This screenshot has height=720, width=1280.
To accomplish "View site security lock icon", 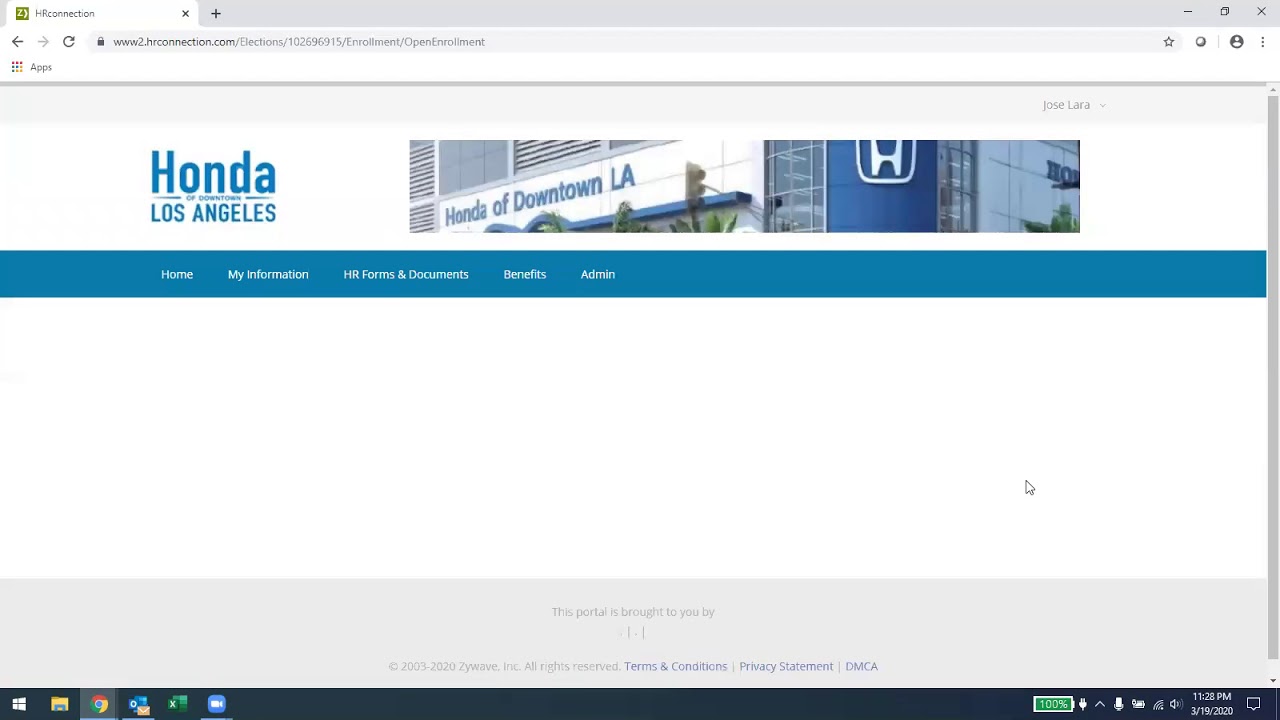I will pyautogui.click(x=100, y=42).
